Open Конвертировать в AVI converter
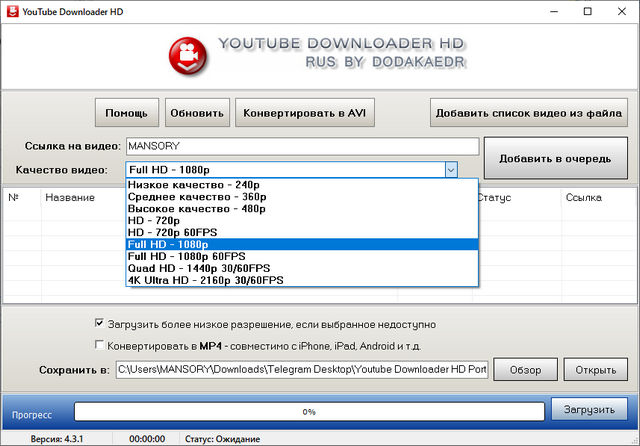 coord(305,112)
